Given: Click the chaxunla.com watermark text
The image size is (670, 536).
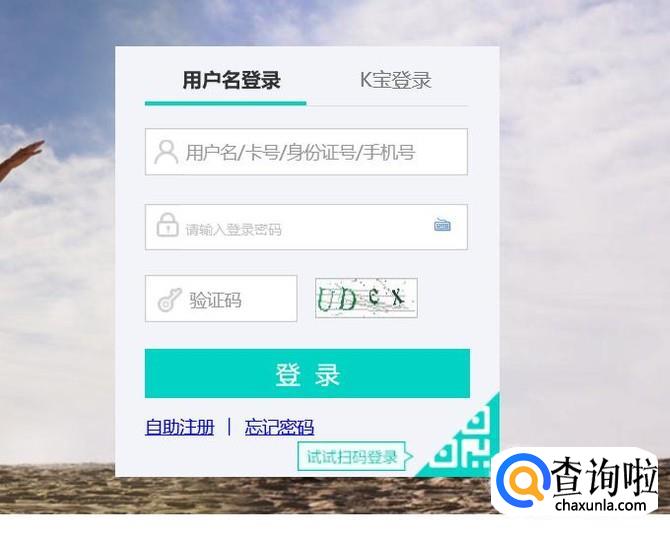Looking at the screenshot, I should (601, 505).
